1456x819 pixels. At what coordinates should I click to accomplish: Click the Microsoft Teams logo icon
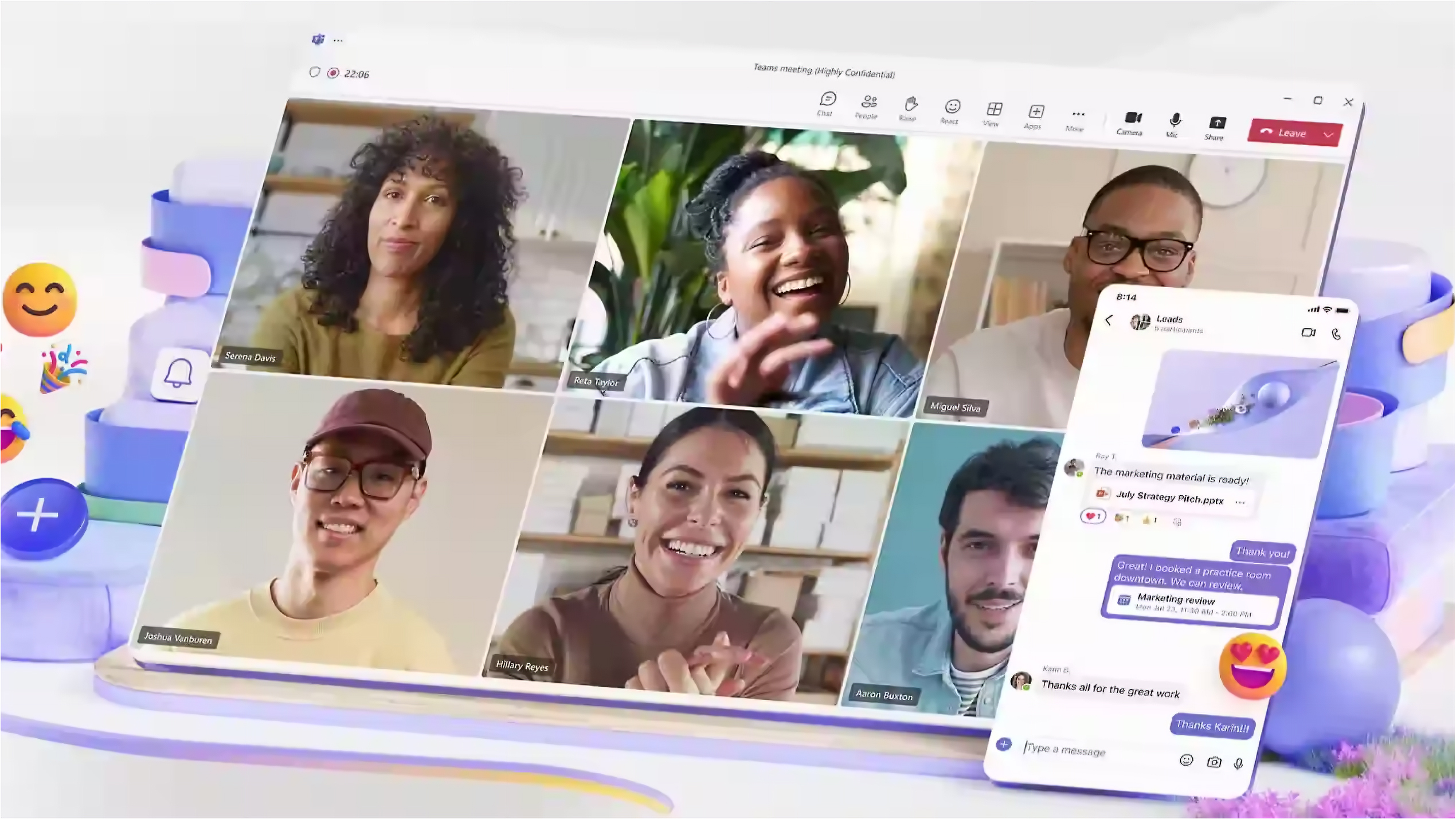coord(318,39)
